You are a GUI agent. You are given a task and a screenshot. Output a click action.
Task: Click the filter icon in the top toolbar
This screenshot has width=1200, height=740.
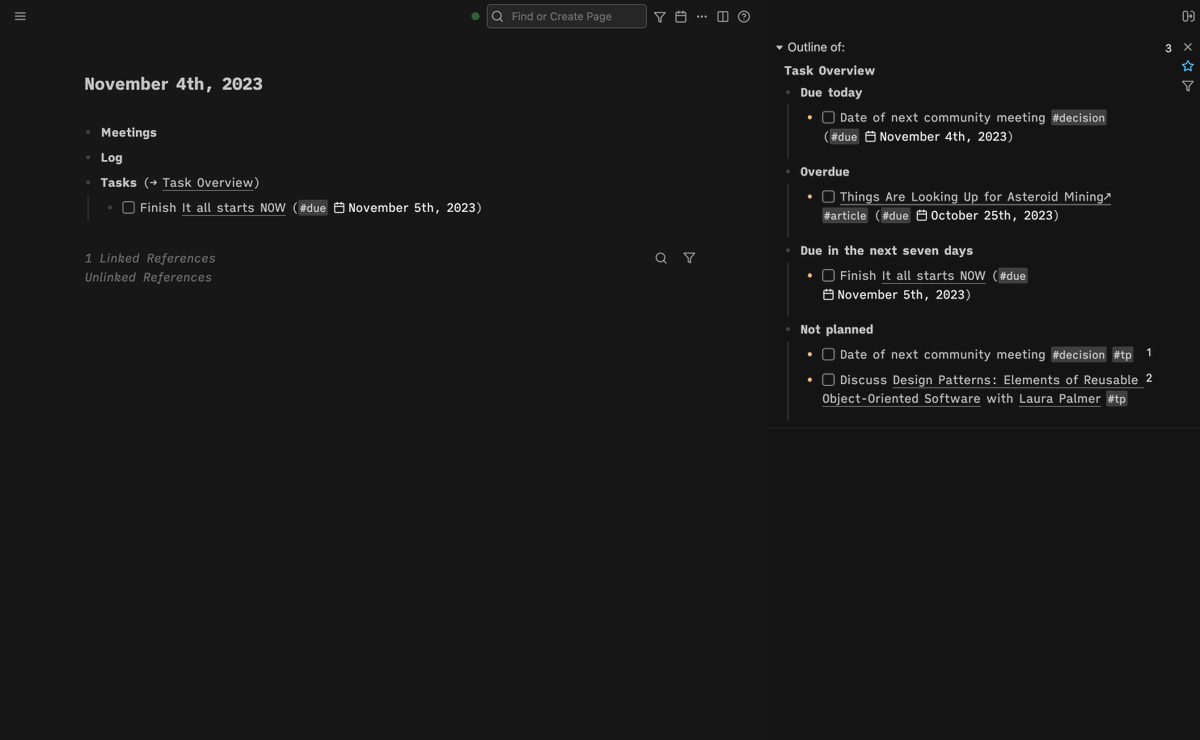click(x=659, y=16)
